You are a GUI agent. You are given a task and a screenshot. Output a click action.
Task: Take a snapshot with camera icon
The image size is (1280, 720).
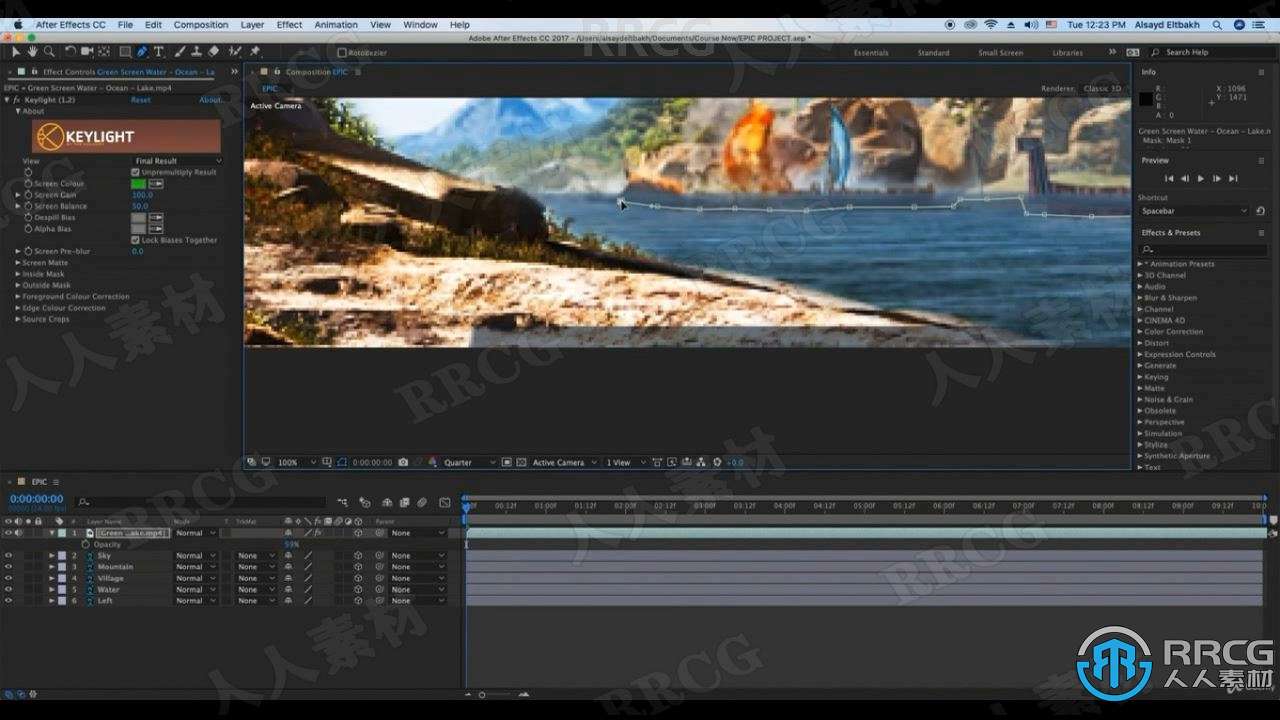coord(403,462)
